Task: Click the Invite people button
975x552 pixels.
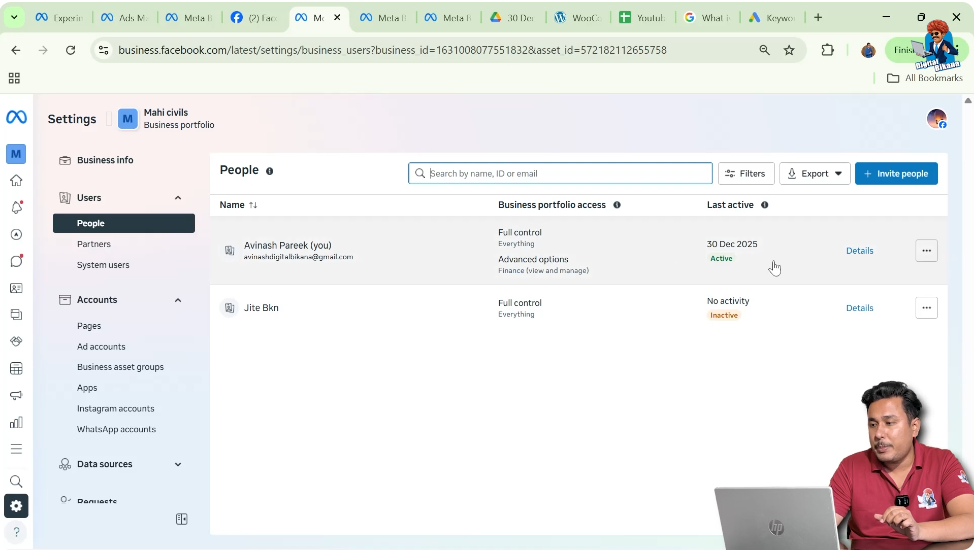Action: click(896, 173)
